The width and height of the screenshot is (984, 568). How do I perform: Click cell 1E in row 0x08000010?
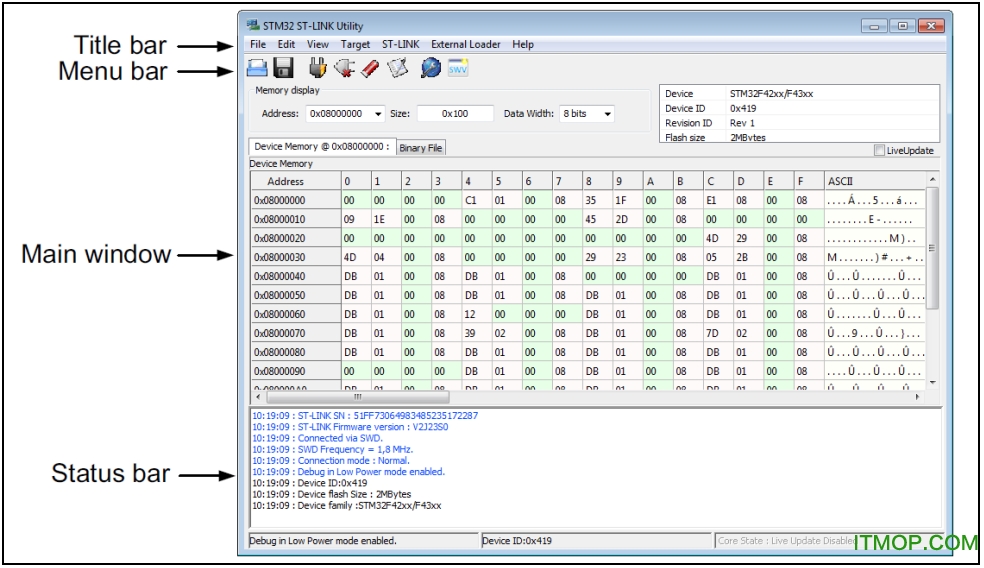[386, 220]
